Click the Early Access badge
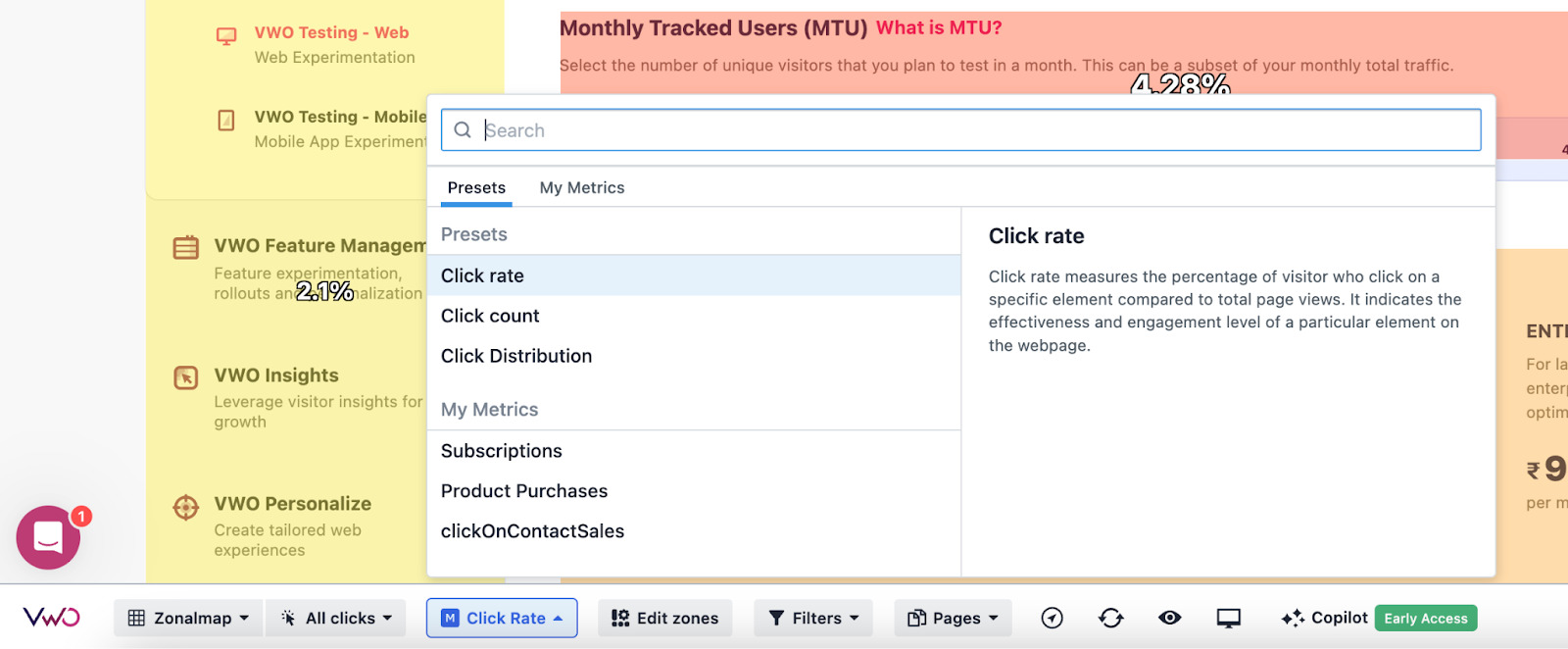1568x649 pixels. [1426, 619]
